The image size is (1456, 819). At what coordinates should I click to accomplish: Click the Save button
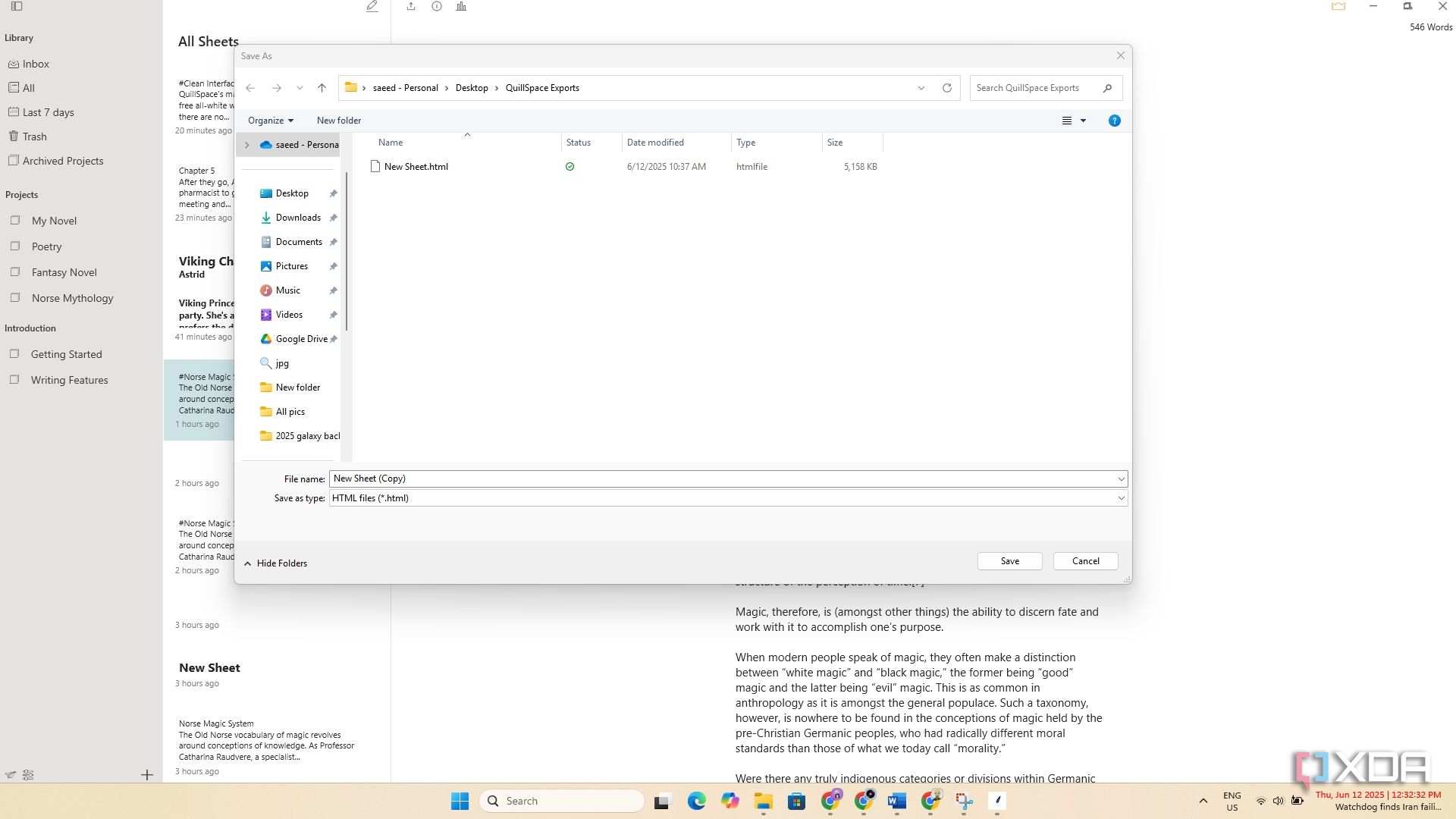coord(1009,561)
